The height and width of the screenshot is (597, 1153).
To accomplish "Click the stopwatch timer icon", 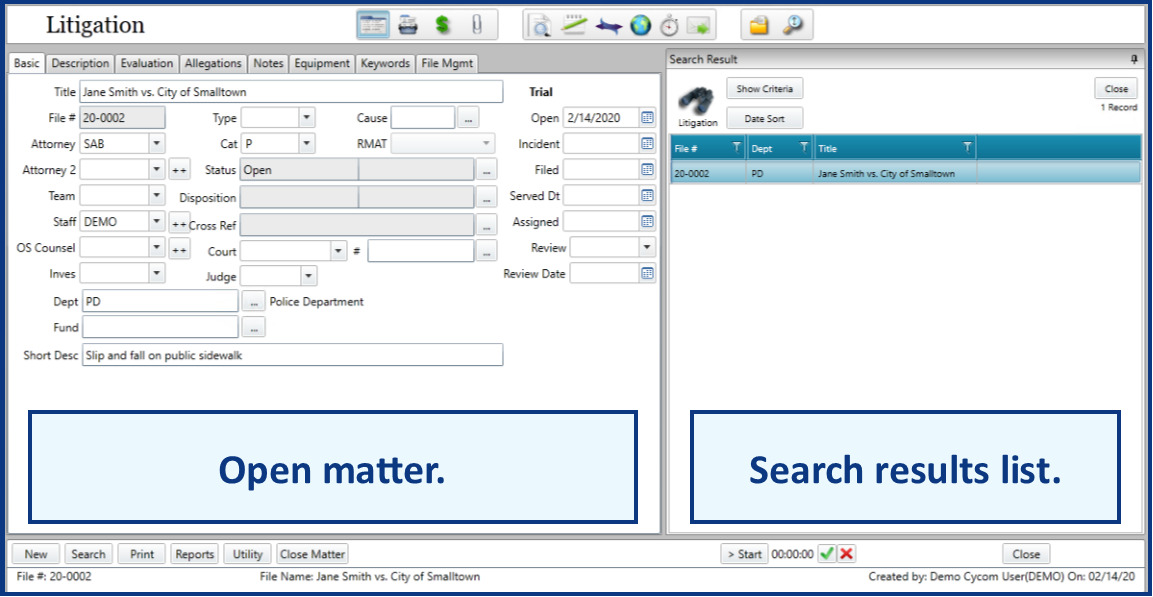I will tap(668, 26).
